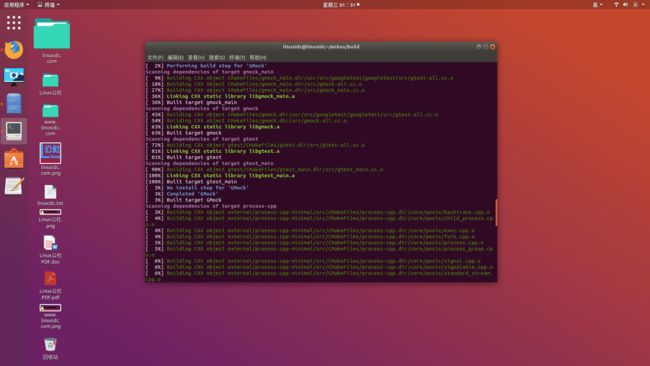Click "Scanning dependencies of target gtest_main" line
The image size is (650, 366).
pyautogui.click(x=209, y=163)
